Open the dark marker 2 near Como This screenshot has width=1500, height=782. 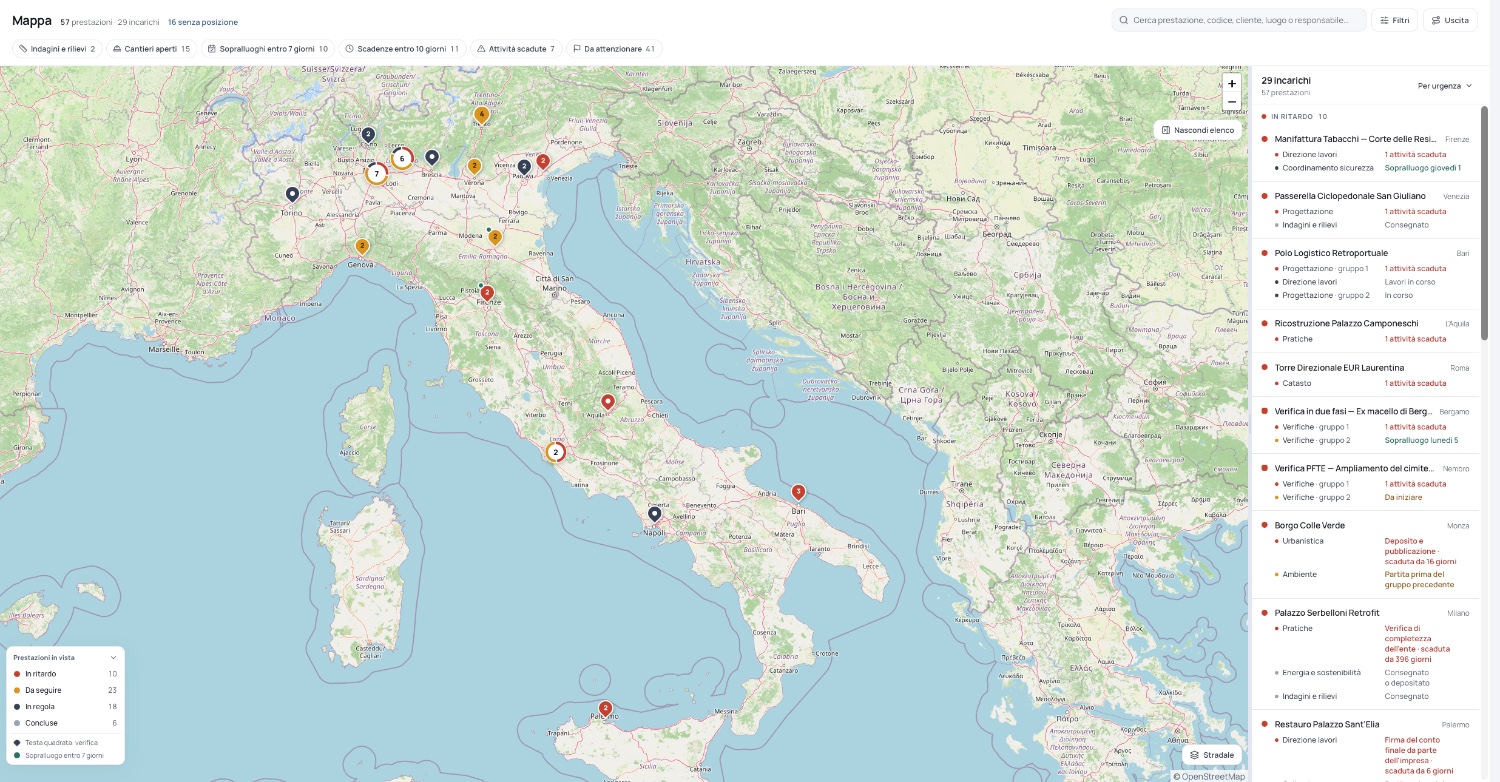(368, 134)
